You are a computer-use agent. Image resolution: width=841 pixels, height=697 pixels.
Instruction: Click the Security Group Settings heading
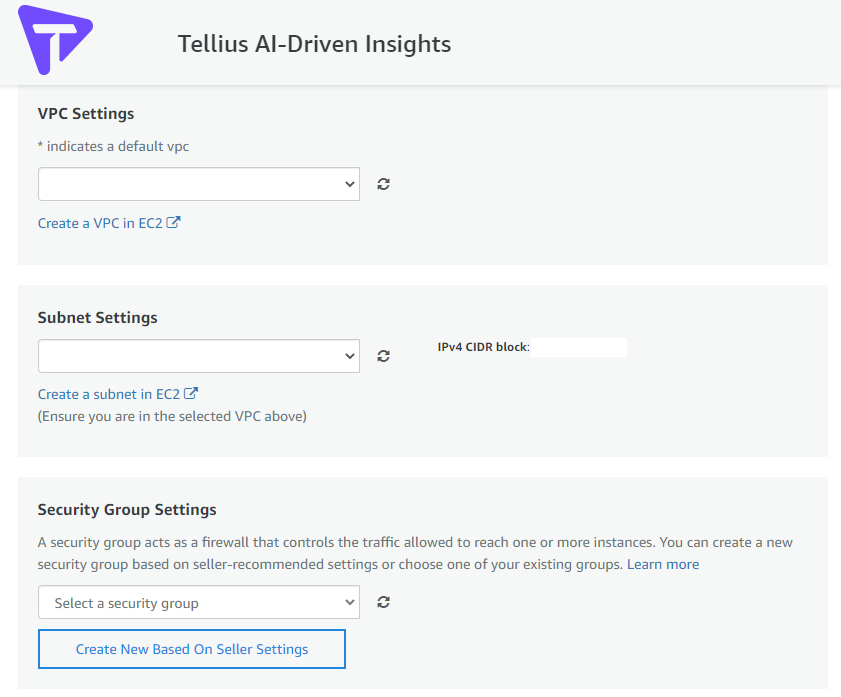[x=127, y=509]
